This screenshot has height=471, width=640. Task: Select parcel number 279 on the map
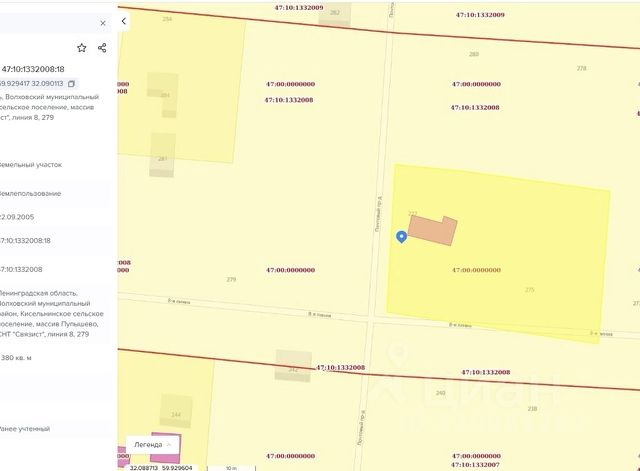pos(231,280)
